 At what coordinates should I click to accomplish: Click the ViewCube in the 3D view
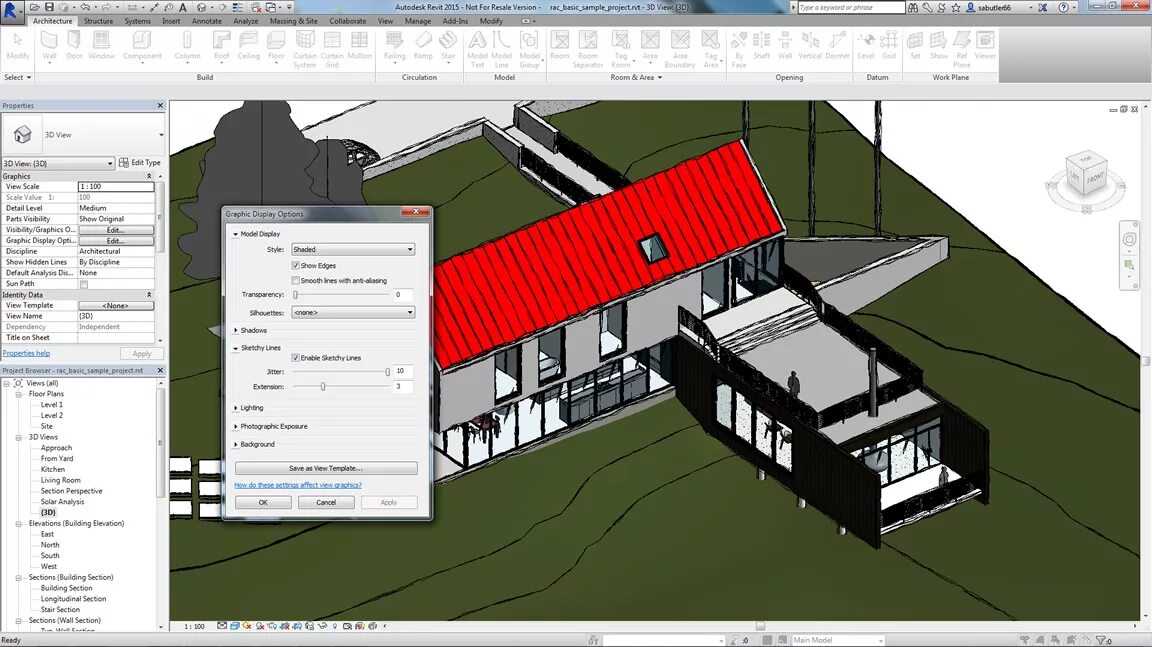click(x=1086, y=175)
